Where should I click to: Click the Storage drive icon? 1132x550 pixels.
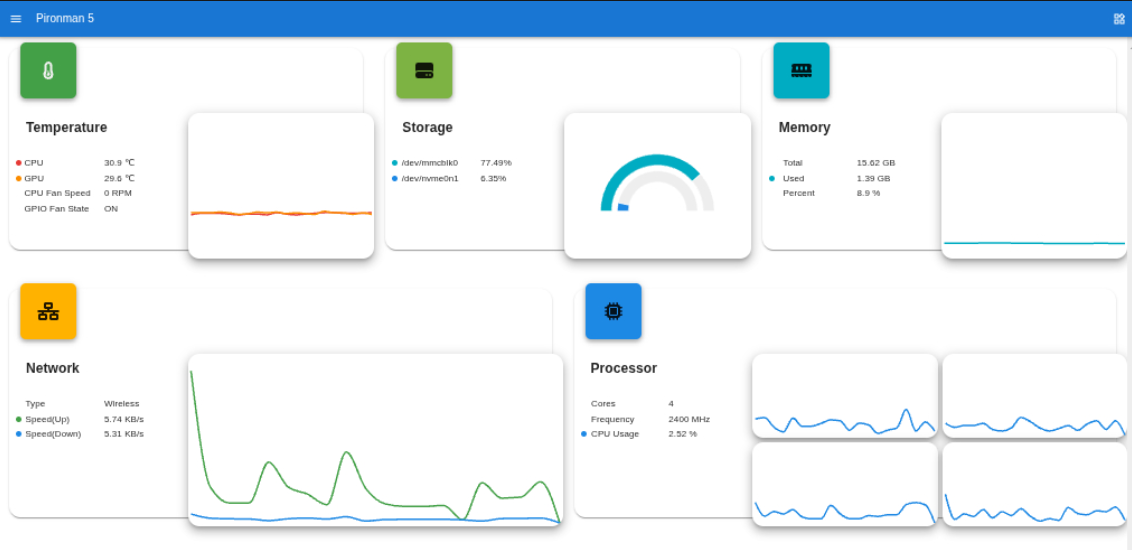424,71
